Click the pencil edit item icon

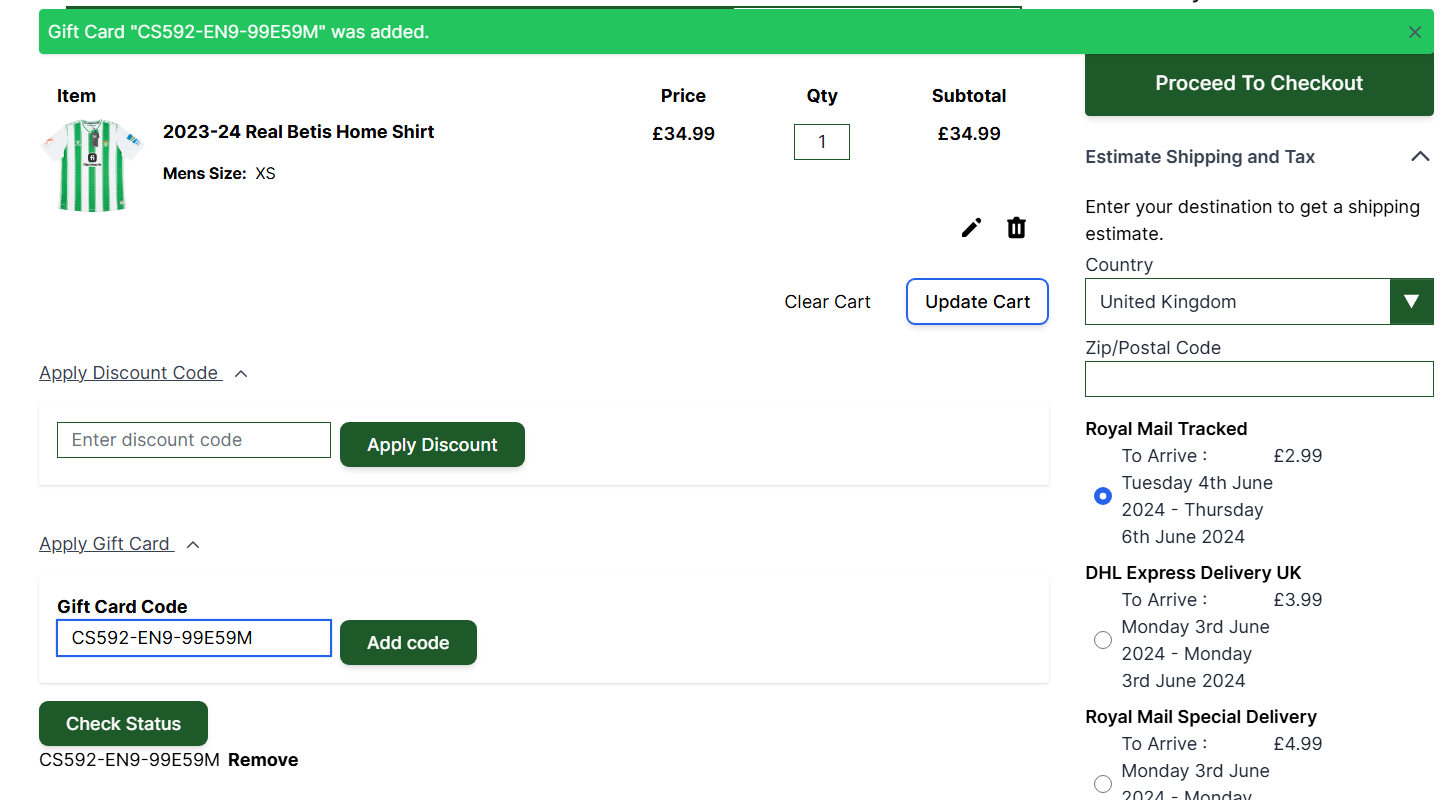[x=971, y=228]
